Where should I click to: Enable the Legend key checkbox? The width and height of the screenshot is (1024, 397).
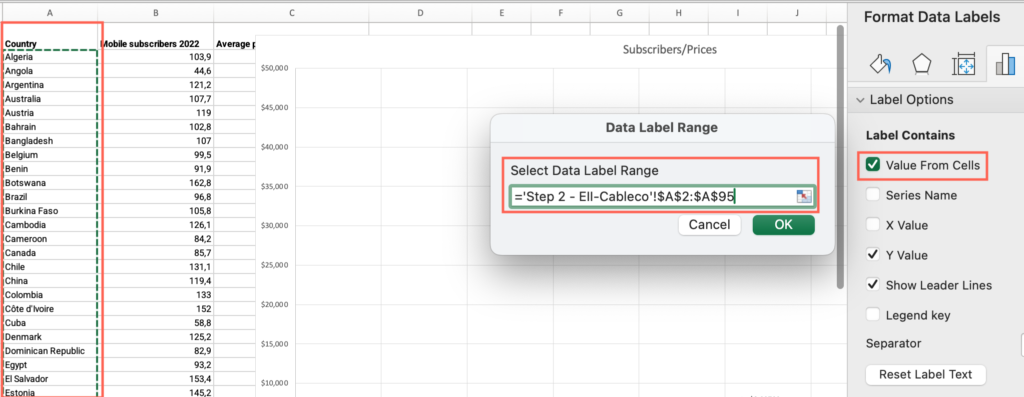tap(872, 315)
